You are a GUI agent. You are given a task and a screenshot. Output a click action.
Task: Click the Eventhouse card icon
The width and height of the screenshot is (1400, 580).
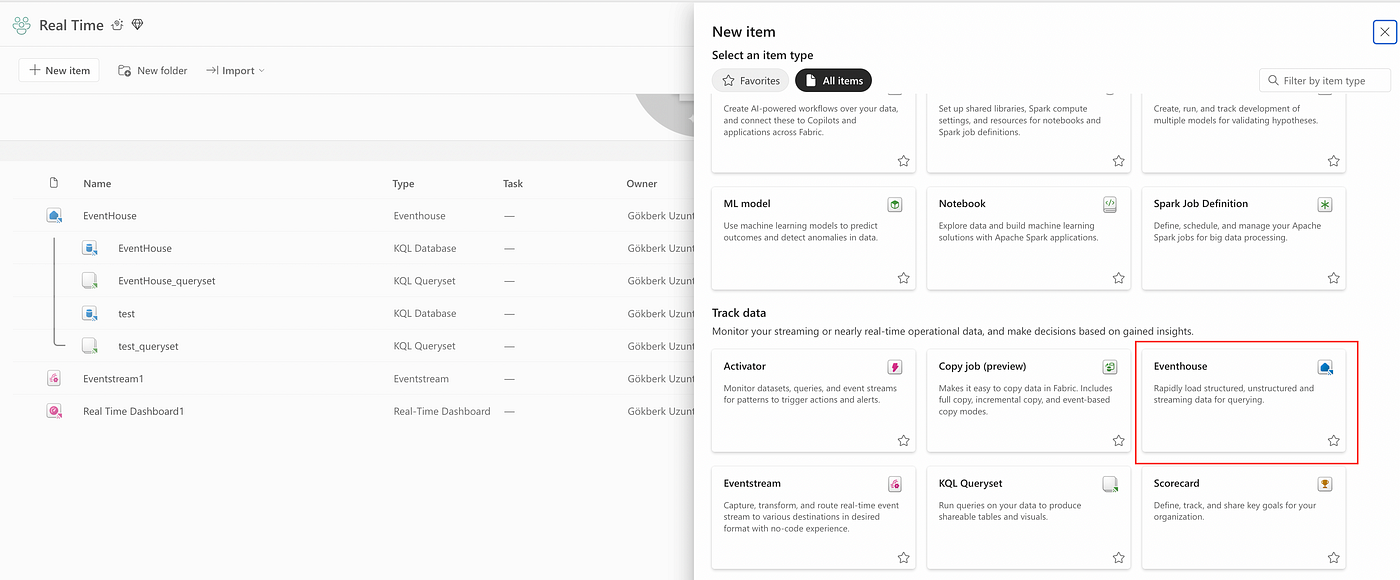pos(1325,367)
